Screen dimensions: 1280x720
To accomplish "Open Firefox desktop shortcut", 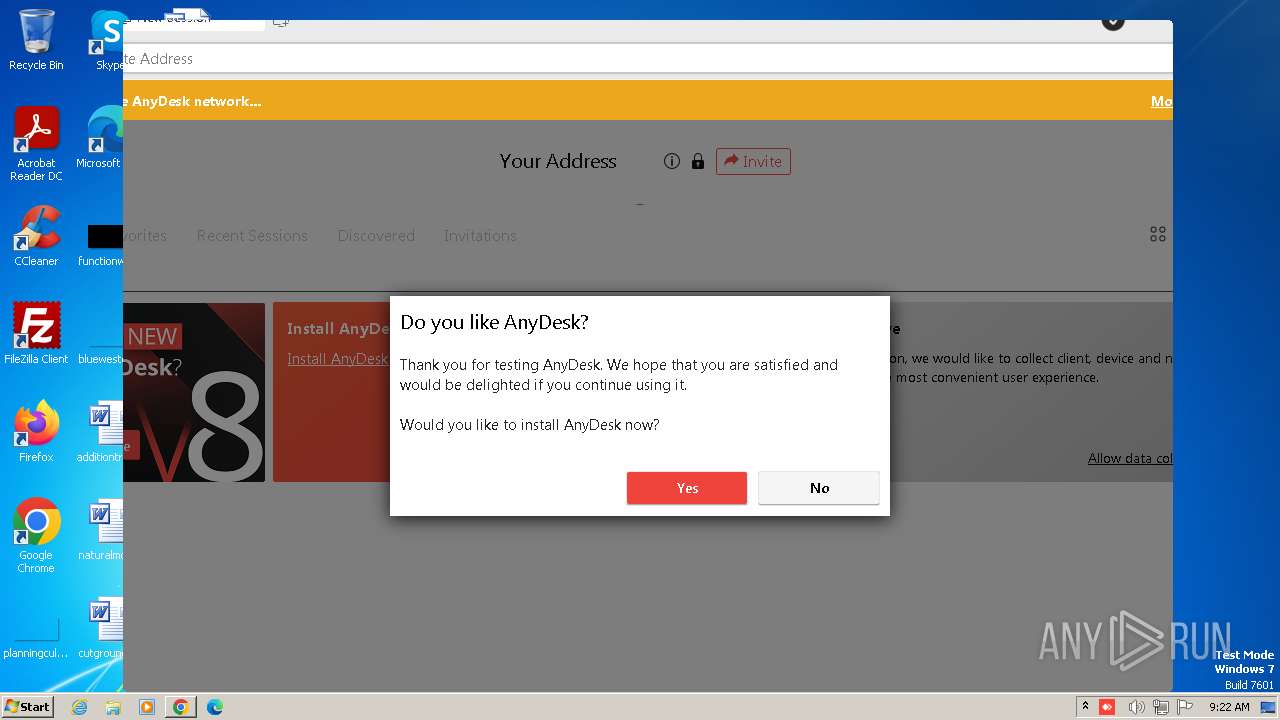I will point(36,431).
